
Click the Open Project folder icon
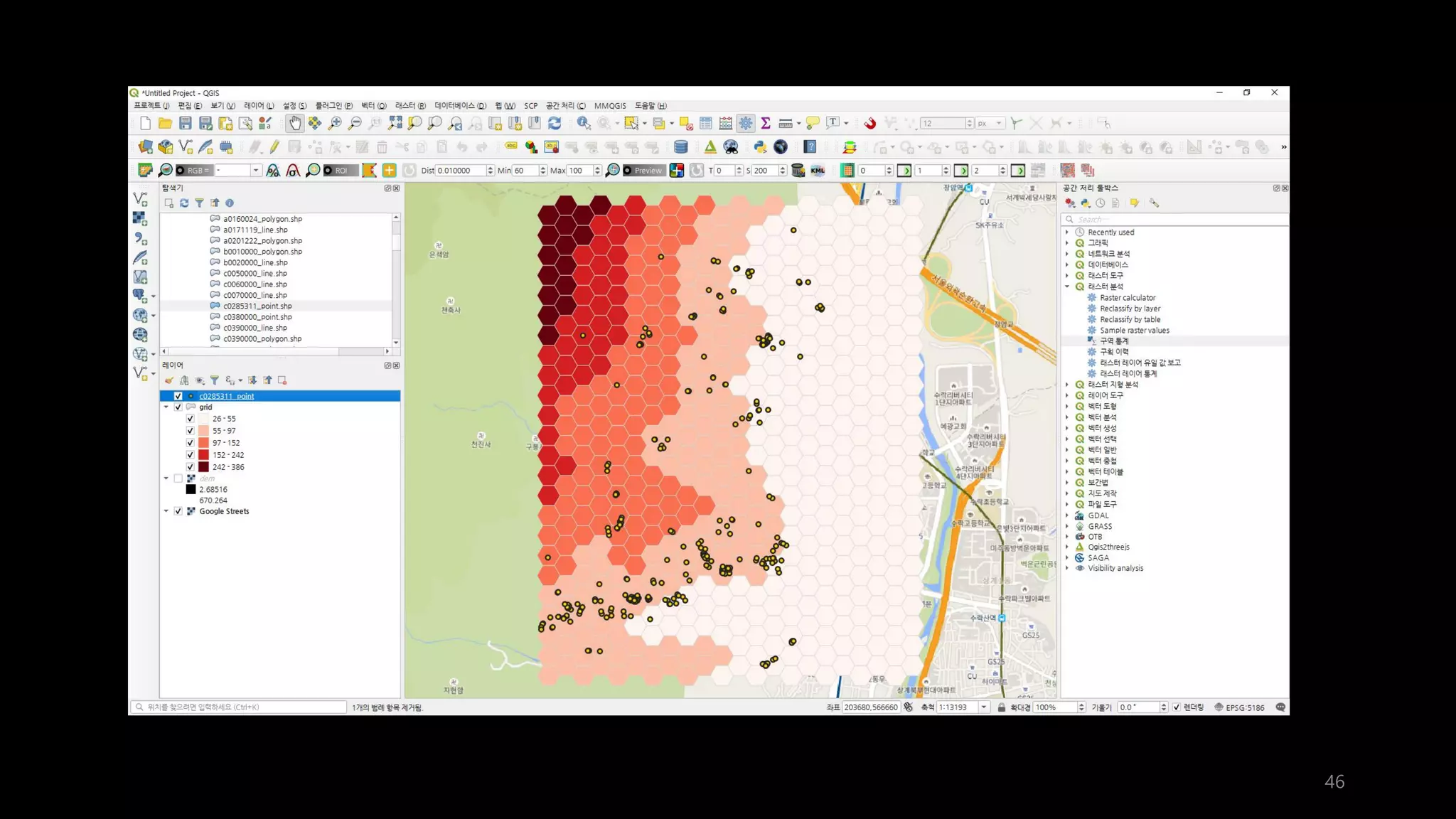(x=165, y=124)
